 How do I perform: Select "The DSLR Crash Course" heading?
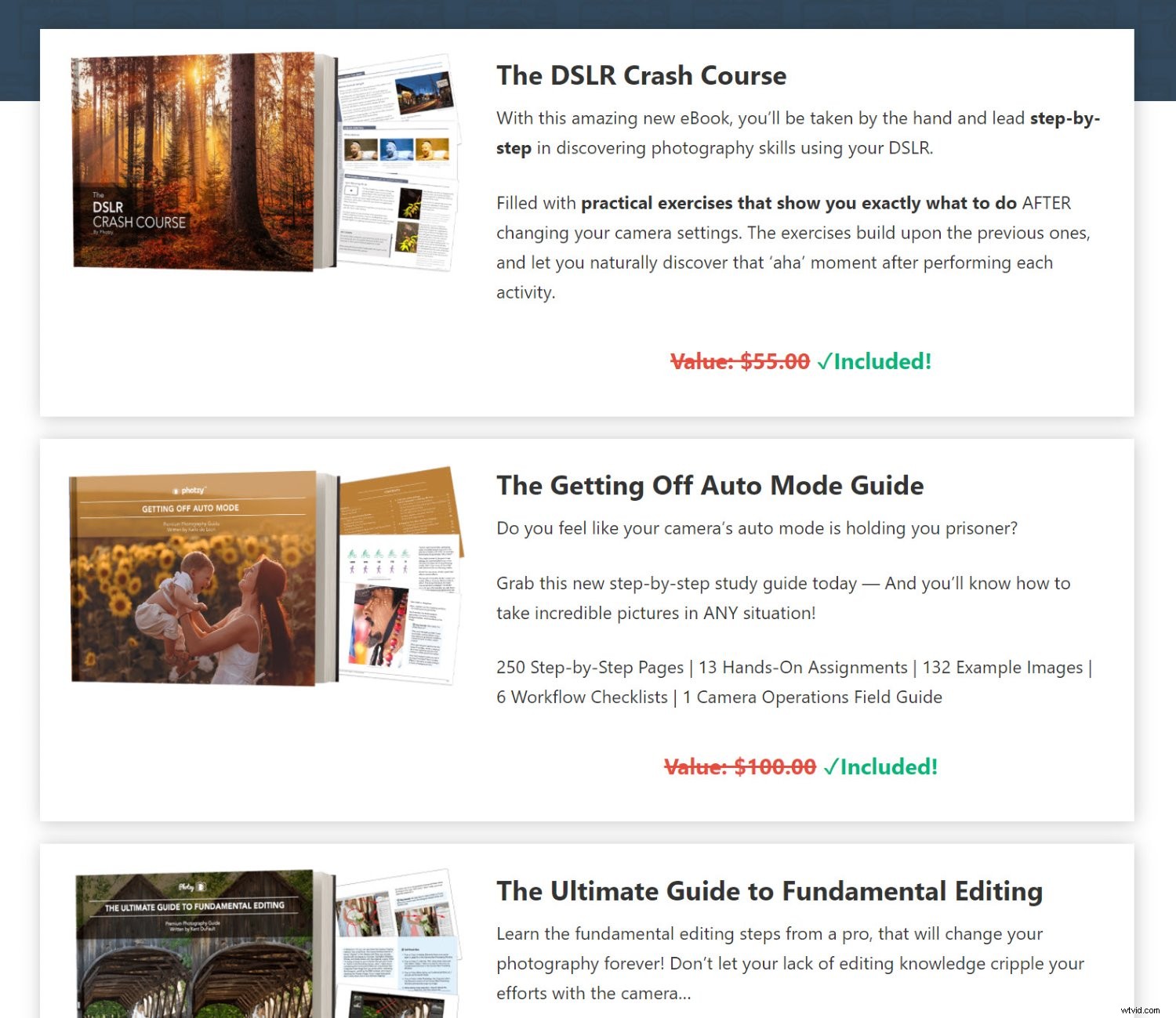641,76
